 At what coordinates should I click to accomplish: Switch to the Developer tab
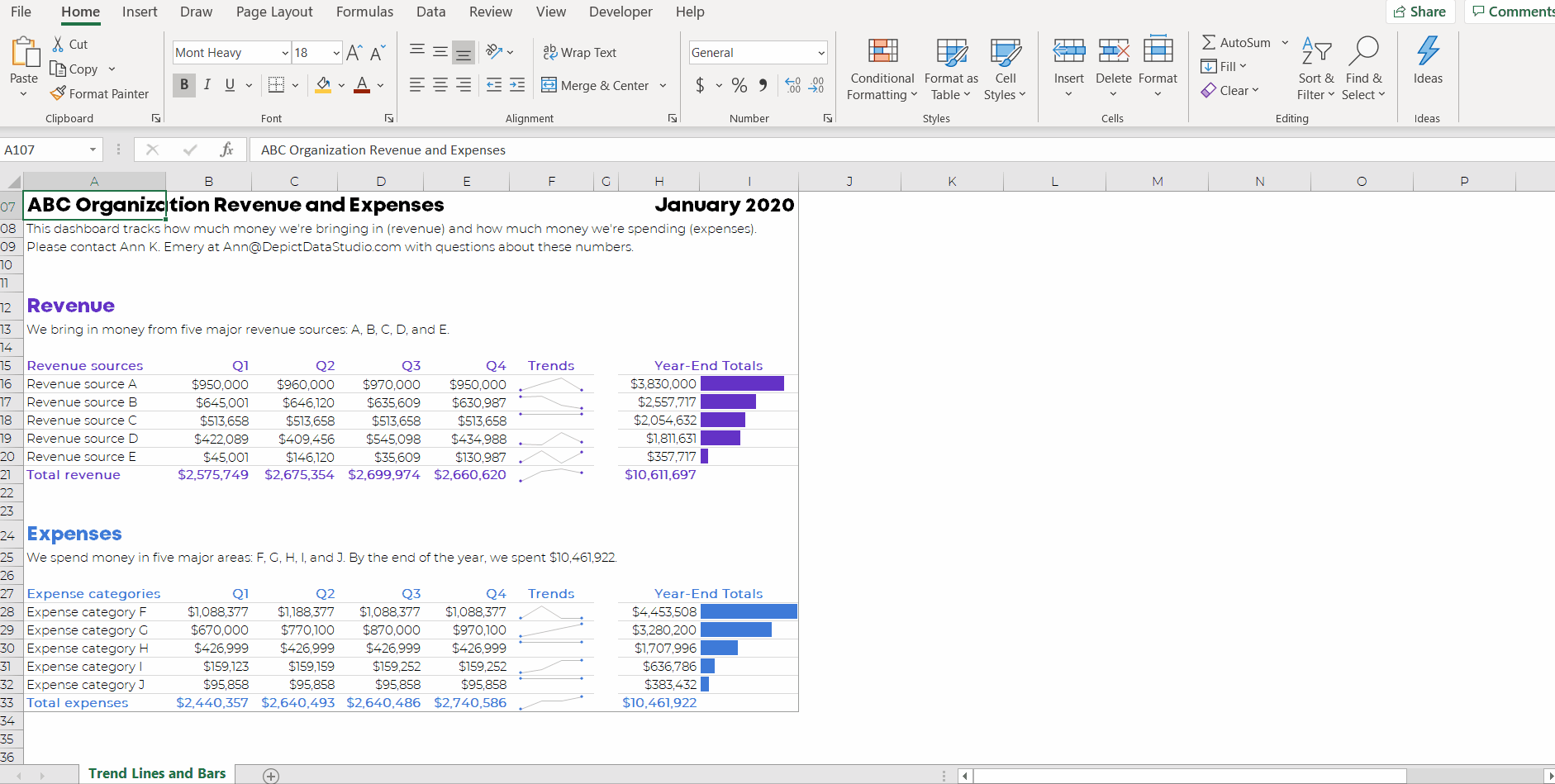coord(621,12)
